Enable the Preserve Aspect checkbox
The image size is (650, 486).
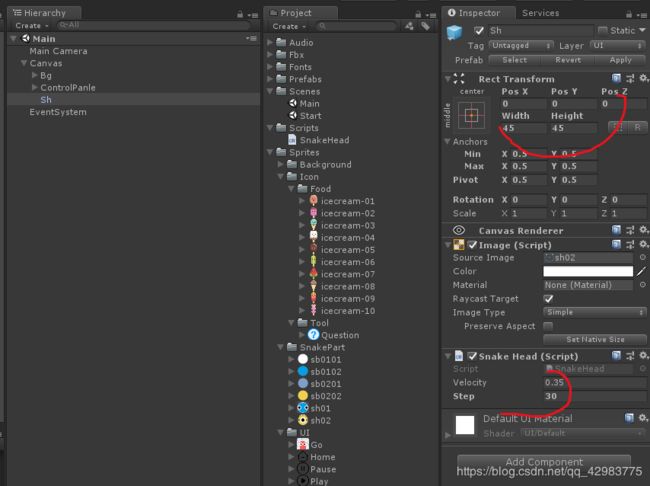(x=548, y=326)
